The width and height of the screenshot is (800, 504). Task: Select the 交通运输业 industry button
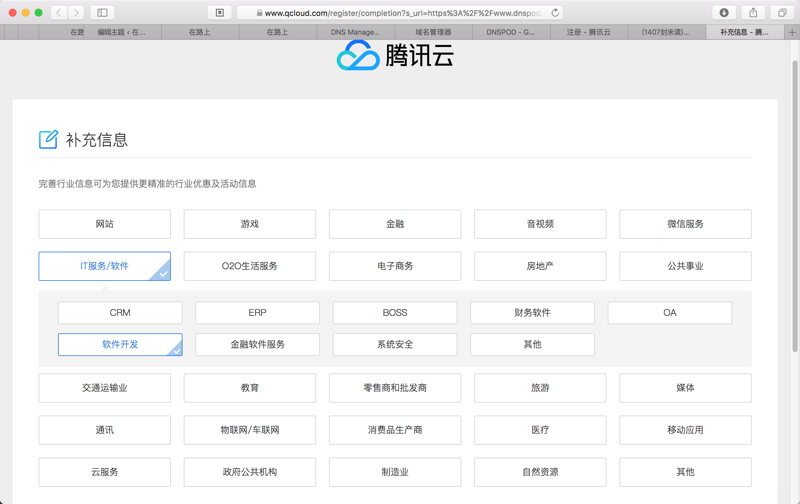point(105,388)
